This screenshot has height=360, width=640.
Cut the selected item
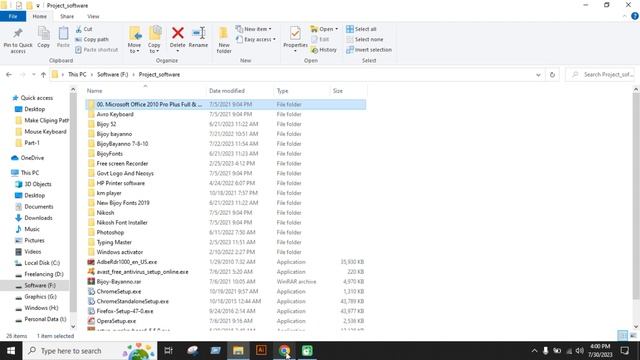pyautogui.click(x=84, y=29)
